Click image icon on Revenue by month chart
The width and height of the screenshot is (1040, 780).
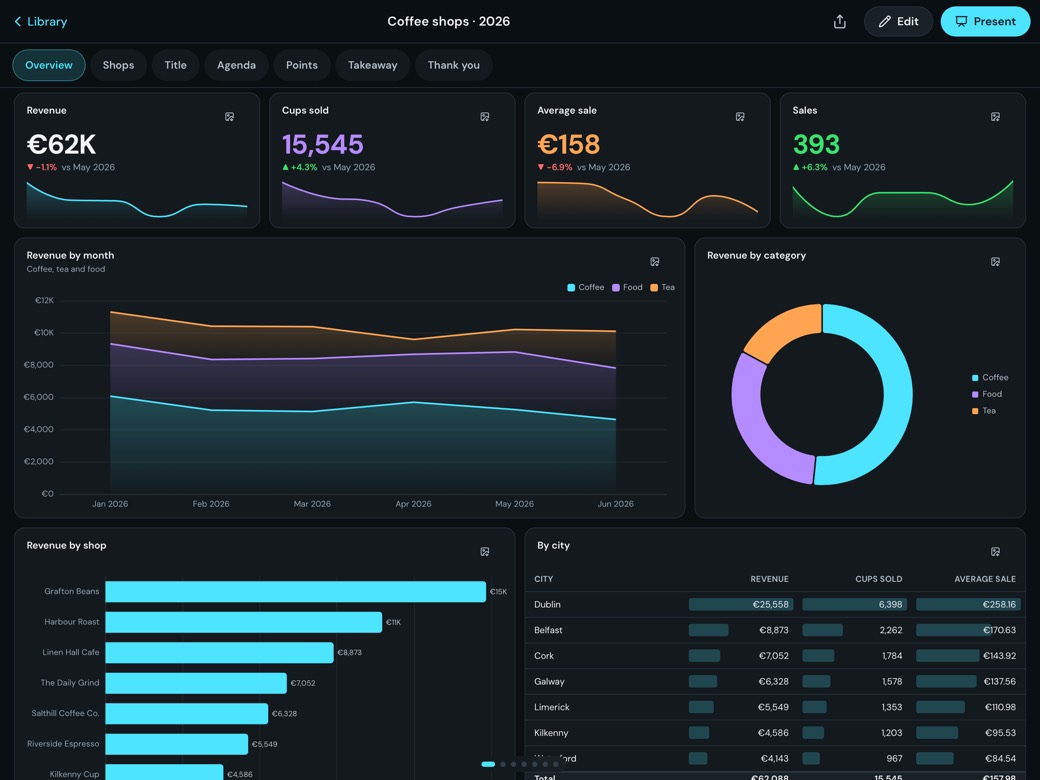coord(655,262)
